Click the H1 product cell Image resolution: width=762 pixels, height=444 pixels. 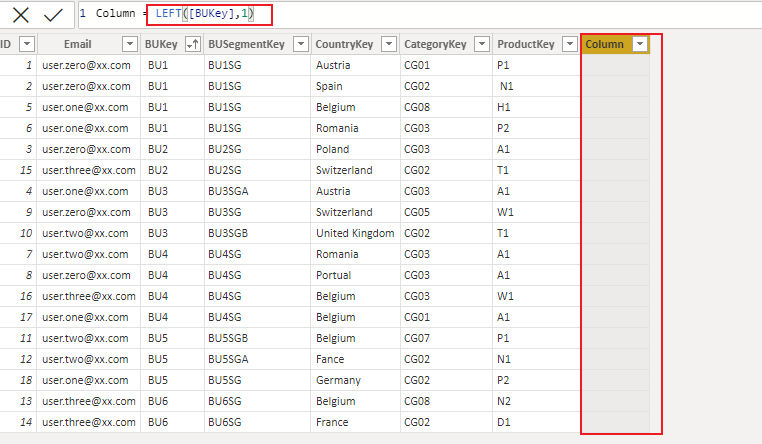pyautogui.click(x=537, y=107)
